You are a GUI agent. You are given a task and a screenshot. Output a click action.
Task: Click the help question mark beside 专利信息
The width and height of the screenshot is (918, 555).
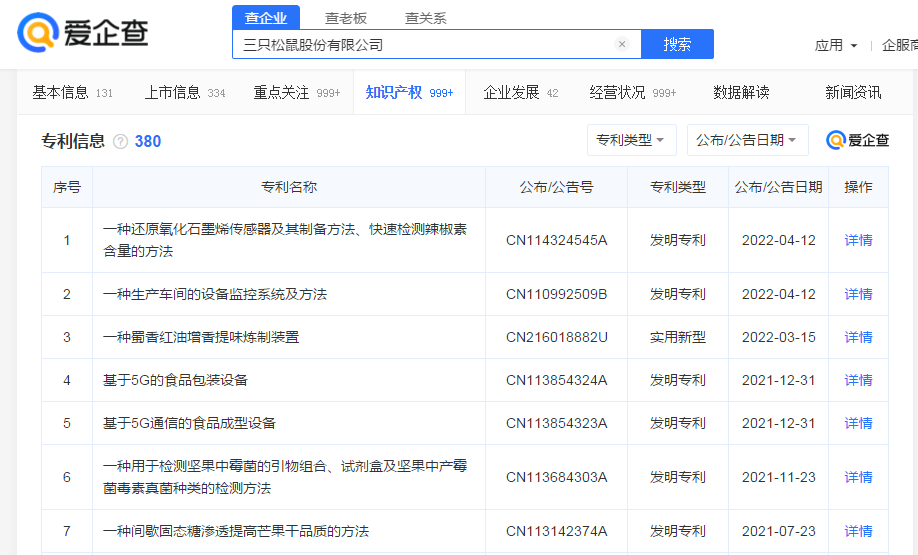120,142
